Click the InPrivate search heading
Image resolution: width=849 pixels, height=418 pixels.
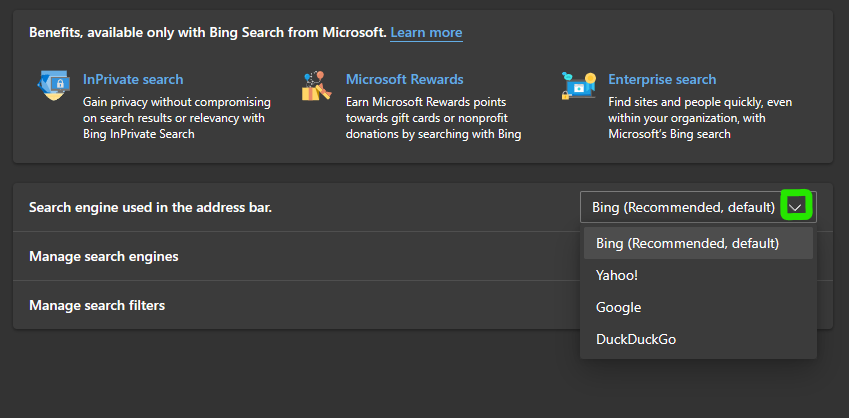(133, 79)
